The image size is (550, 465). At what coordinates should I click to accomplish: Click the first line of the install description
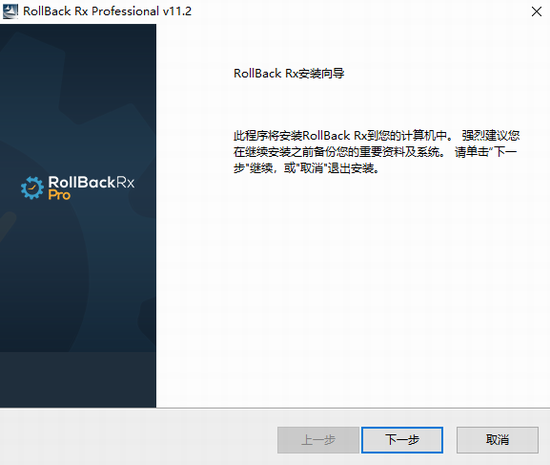tap(377, 135)
